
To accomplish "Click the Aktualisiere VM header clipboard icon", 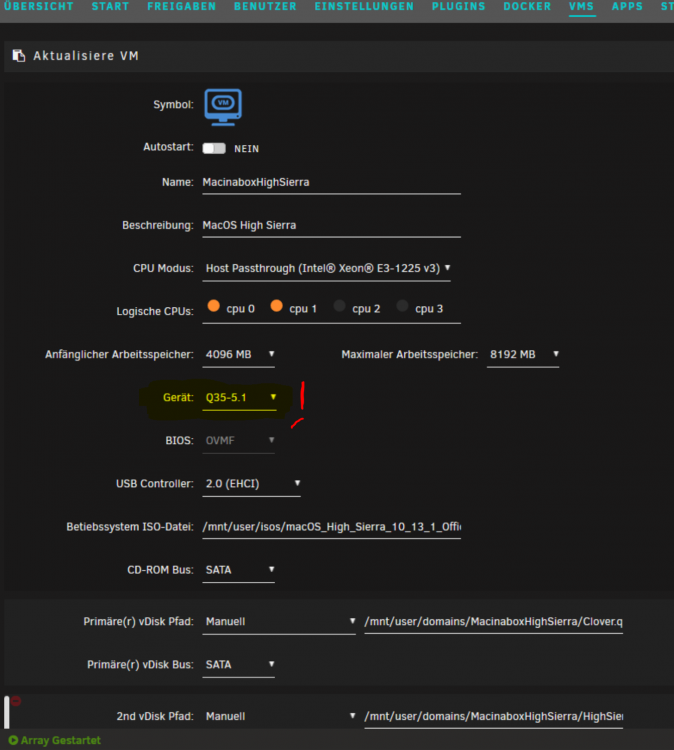I will (19, 55).
